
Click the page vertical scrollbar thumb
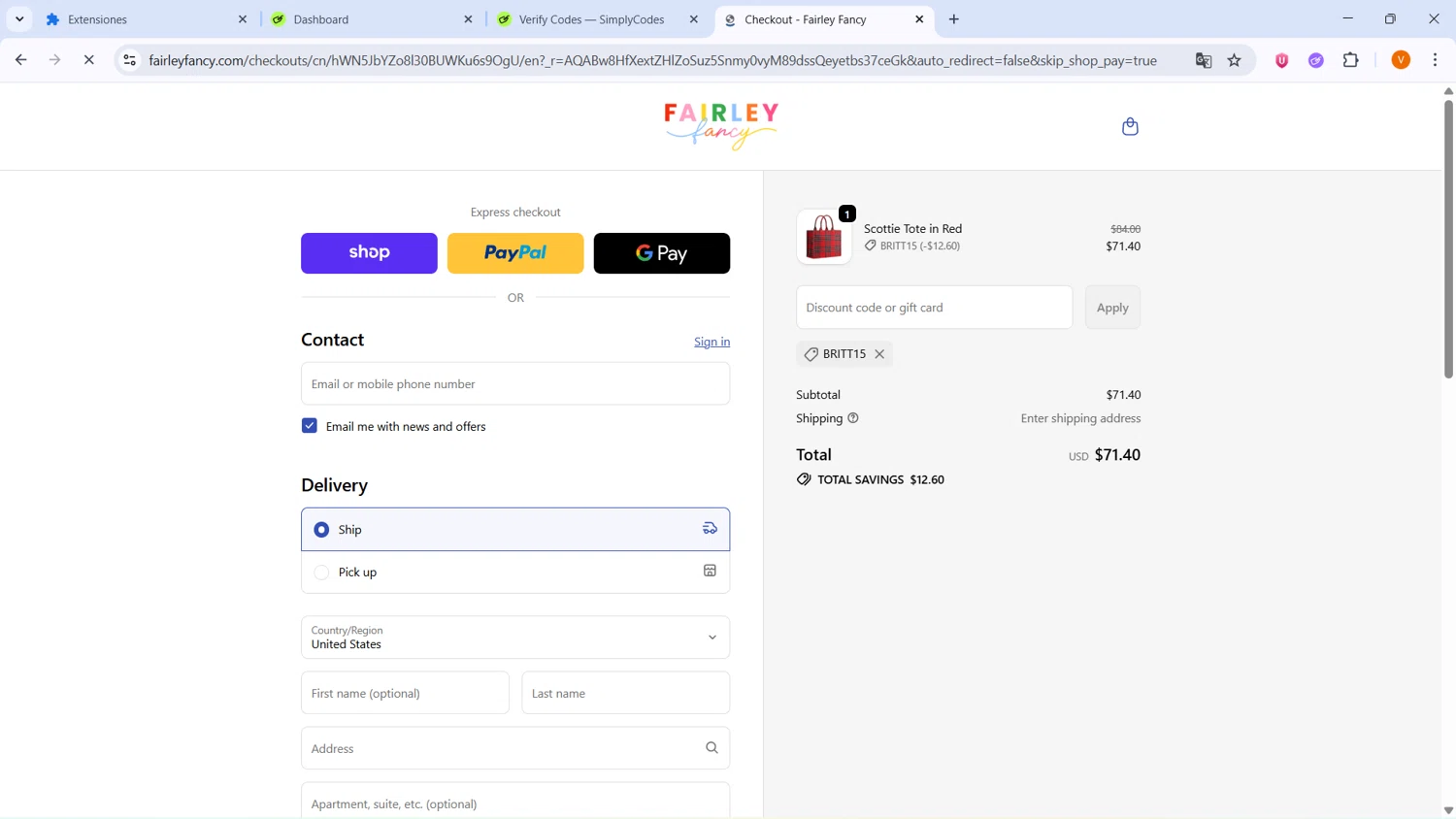tap(1448, 238)
